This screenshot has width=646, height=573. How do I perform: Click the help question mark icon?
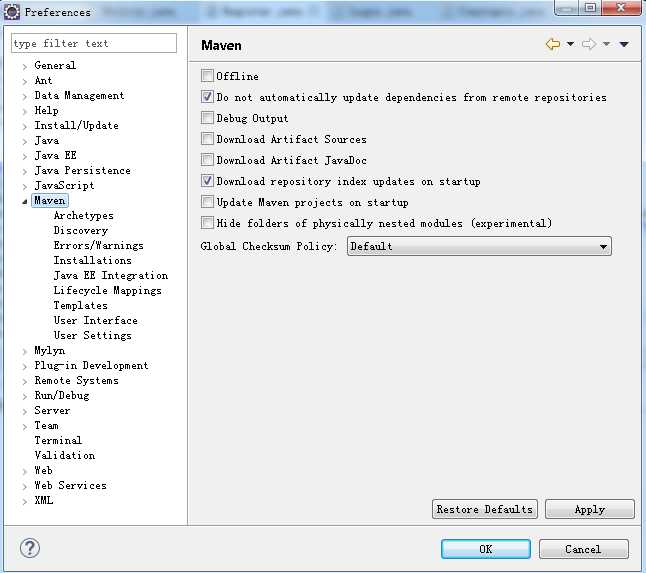[30, 548]
